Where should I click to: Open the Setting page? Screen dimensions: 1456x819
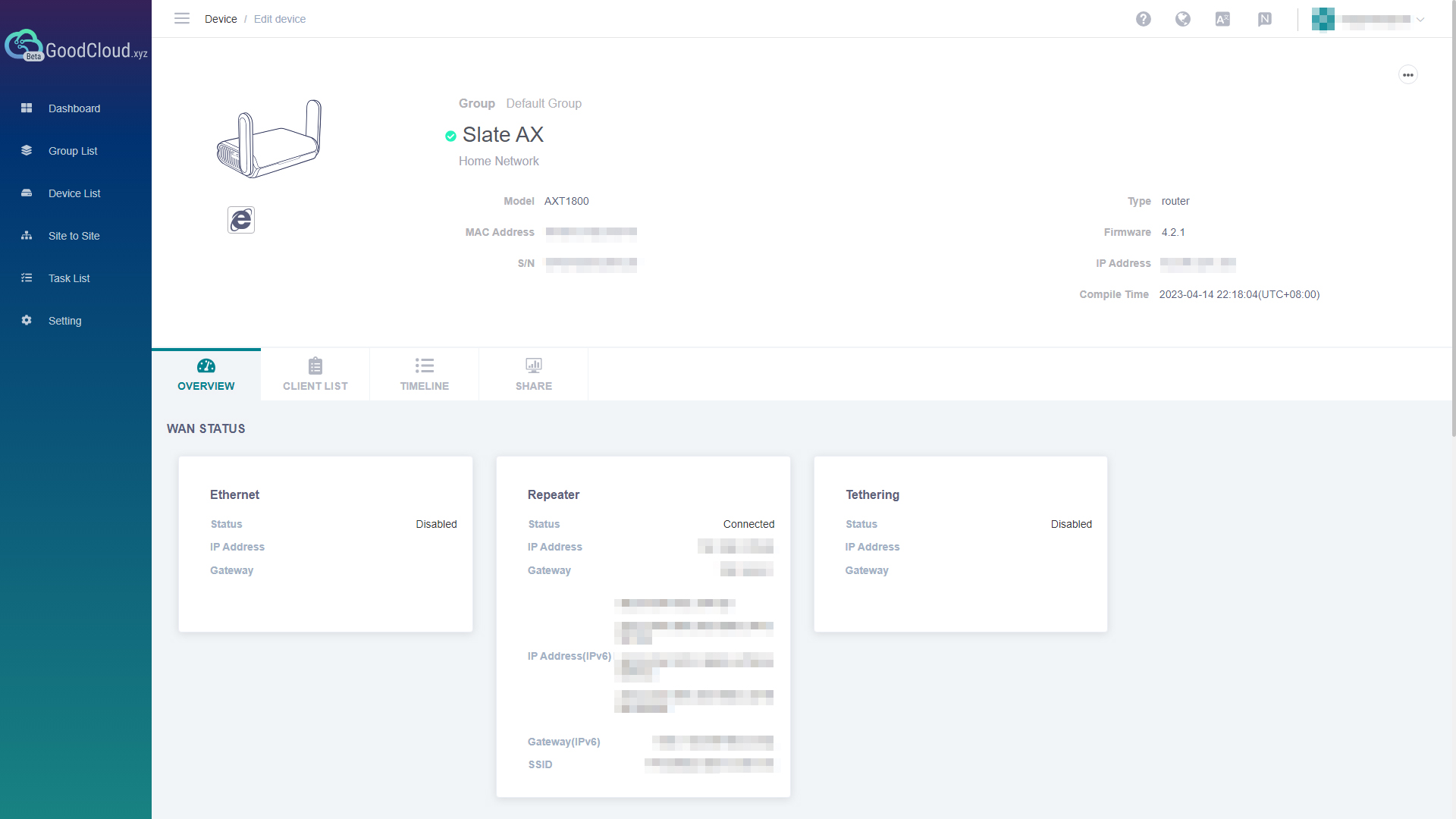pos(64,321)
